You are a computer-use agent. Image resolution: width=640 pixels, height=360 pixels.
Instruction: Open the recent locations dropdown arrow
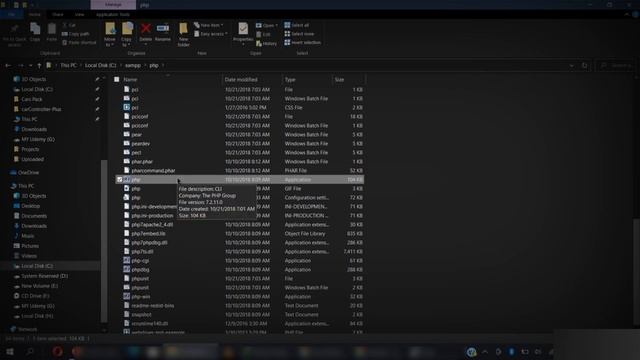31,65
